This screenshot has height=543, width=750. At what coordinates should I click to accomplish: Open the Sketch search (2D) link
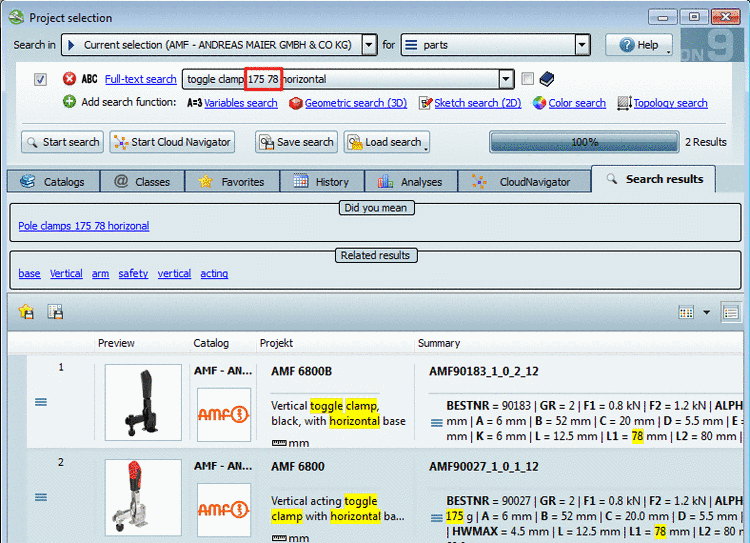click(x=477, y=103)
